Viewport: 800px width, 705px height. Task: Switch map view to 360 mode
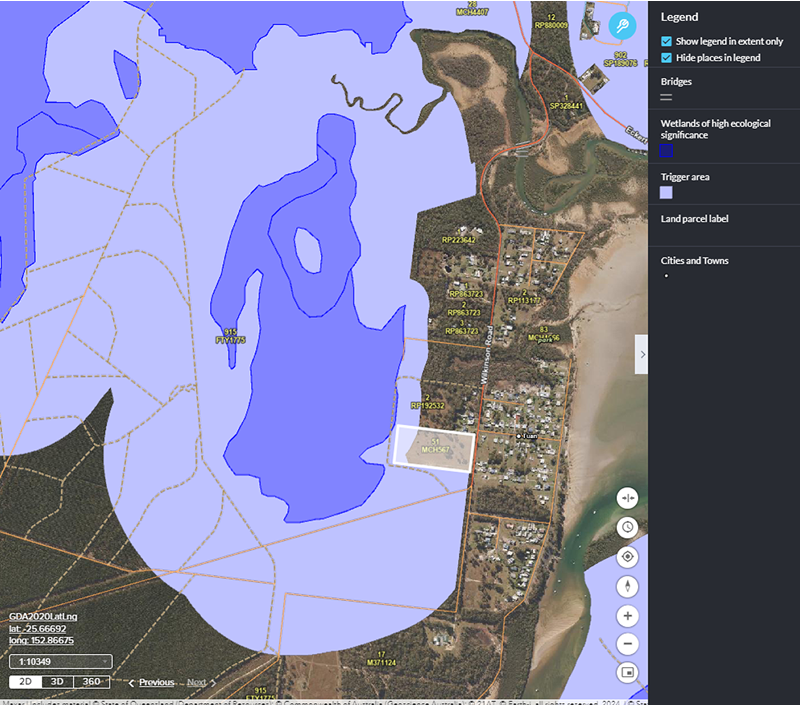tap(91, 682)
